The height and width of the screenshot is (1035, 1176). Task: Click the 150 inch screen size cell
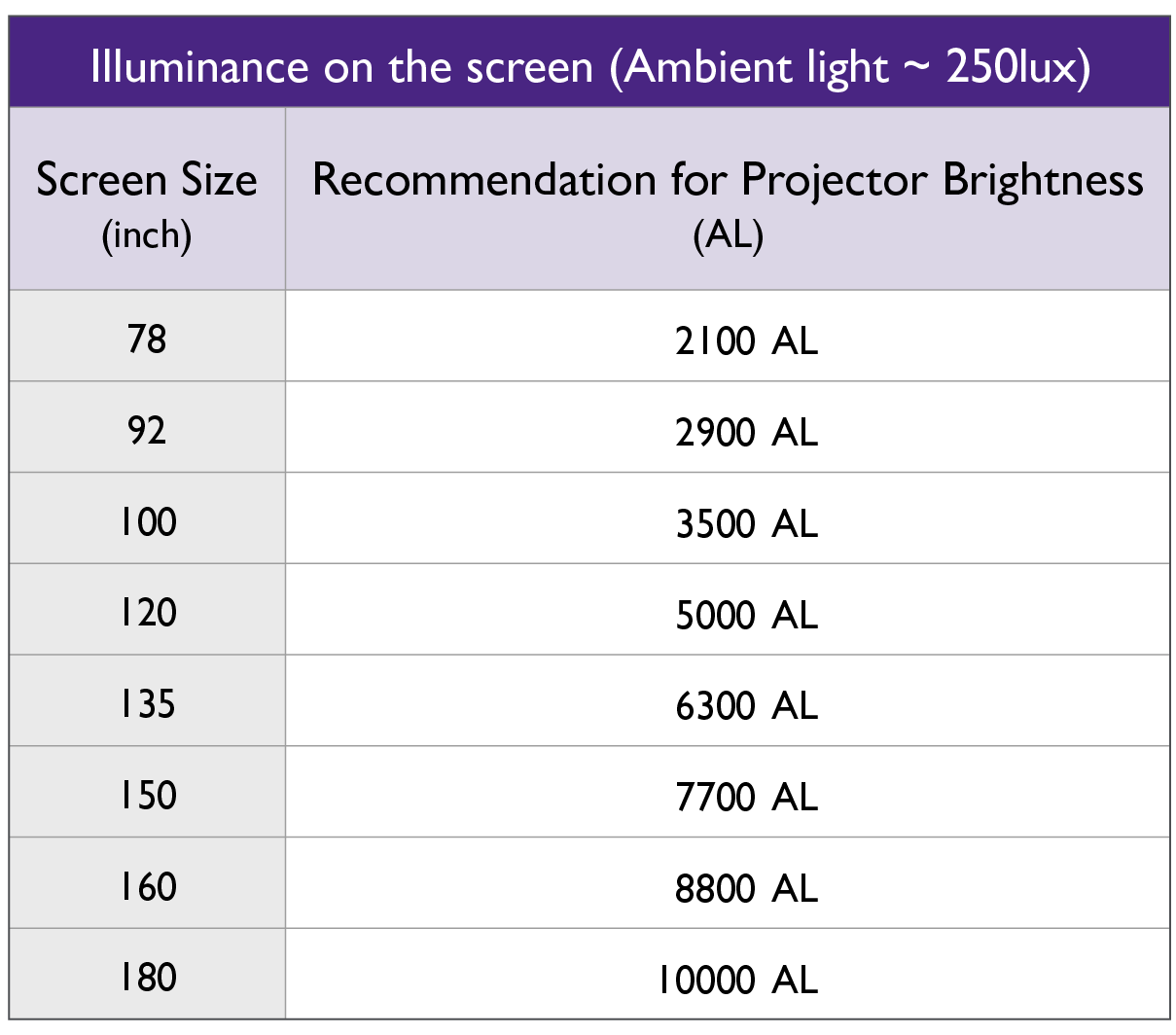[147, 795]
